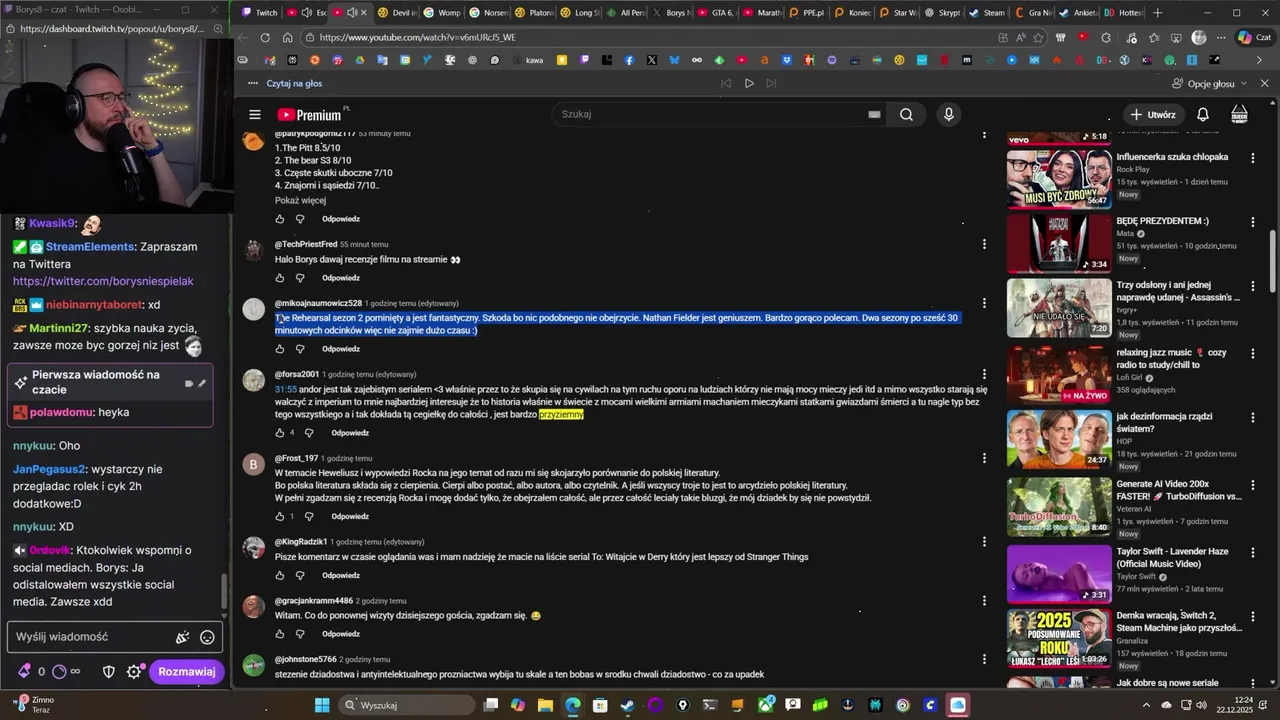Image resolution: width=1280 pixels, height=720 pixels.
Task: Reply to forsa2001 comment with Odpowiedz
Action: coord(350,433)
